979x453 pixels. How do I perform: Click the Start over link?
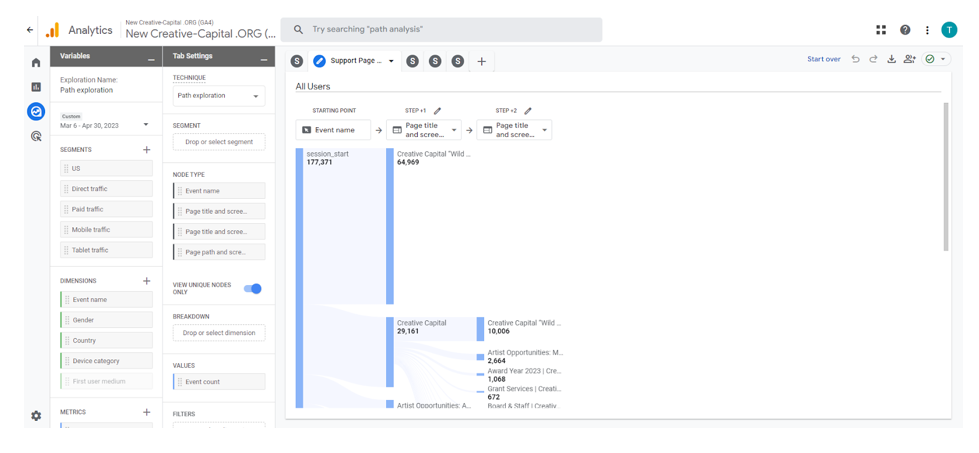pyautogui.click(x=824, y=59)
